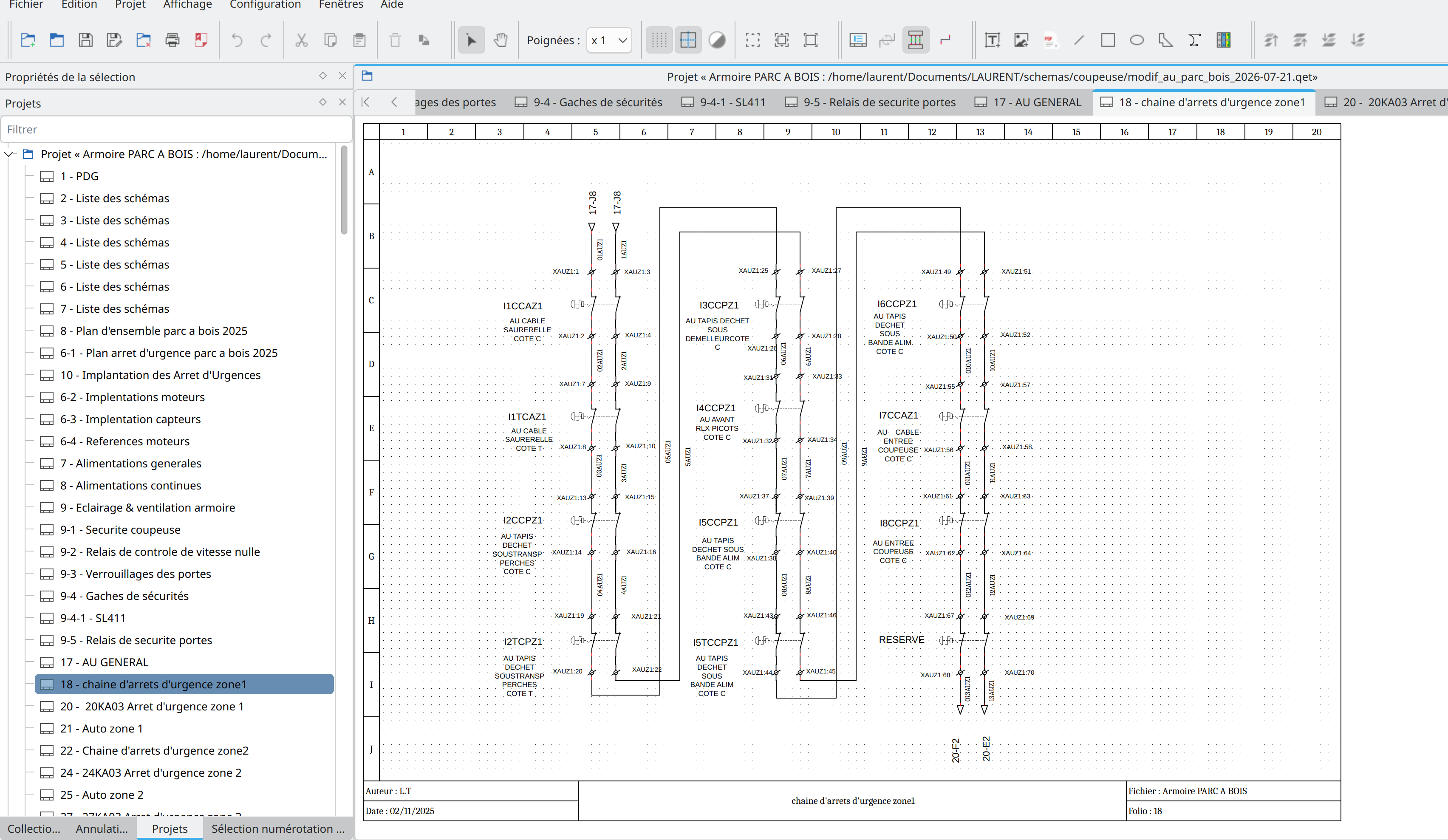Click the terminal strip icon

(1223, 40)
